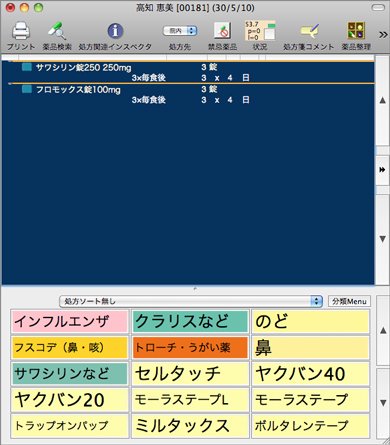Select the クラリスなど preset

pyautogui.click(x=190, y=322)
